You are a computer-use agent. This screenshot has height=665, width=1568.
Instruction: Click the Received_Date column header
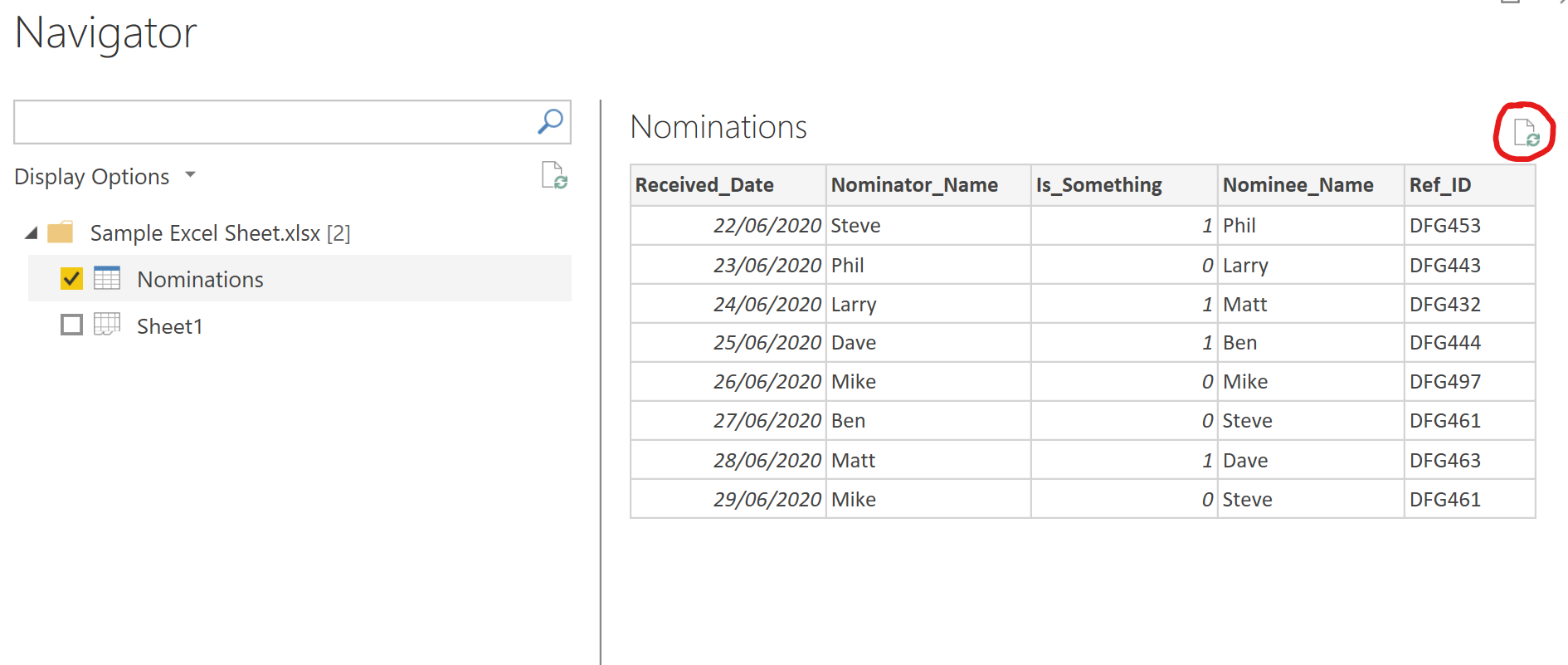728,185
